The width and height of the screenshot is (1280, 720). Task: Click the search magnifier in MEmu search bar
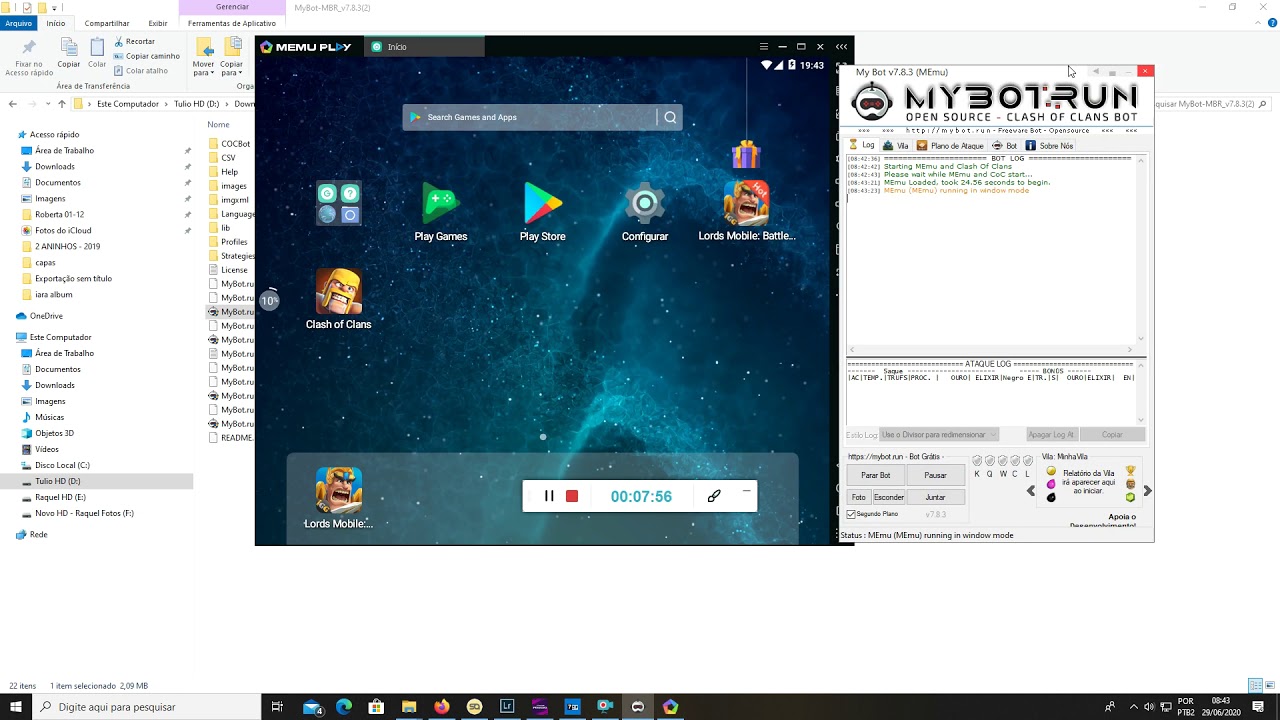tap(670, 117)
